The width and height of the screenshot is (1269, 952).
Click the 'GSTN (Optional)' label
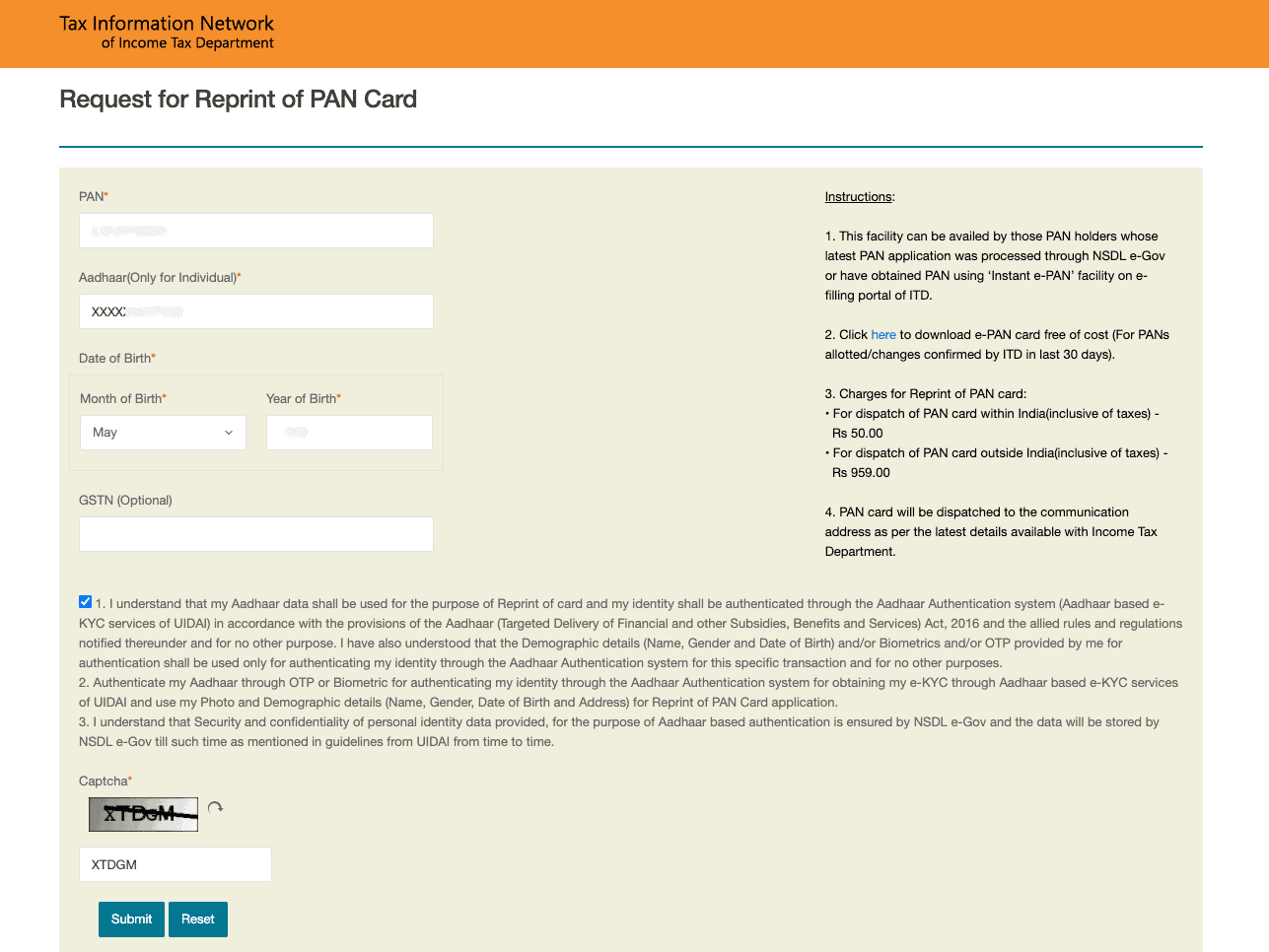pos(125,501)
